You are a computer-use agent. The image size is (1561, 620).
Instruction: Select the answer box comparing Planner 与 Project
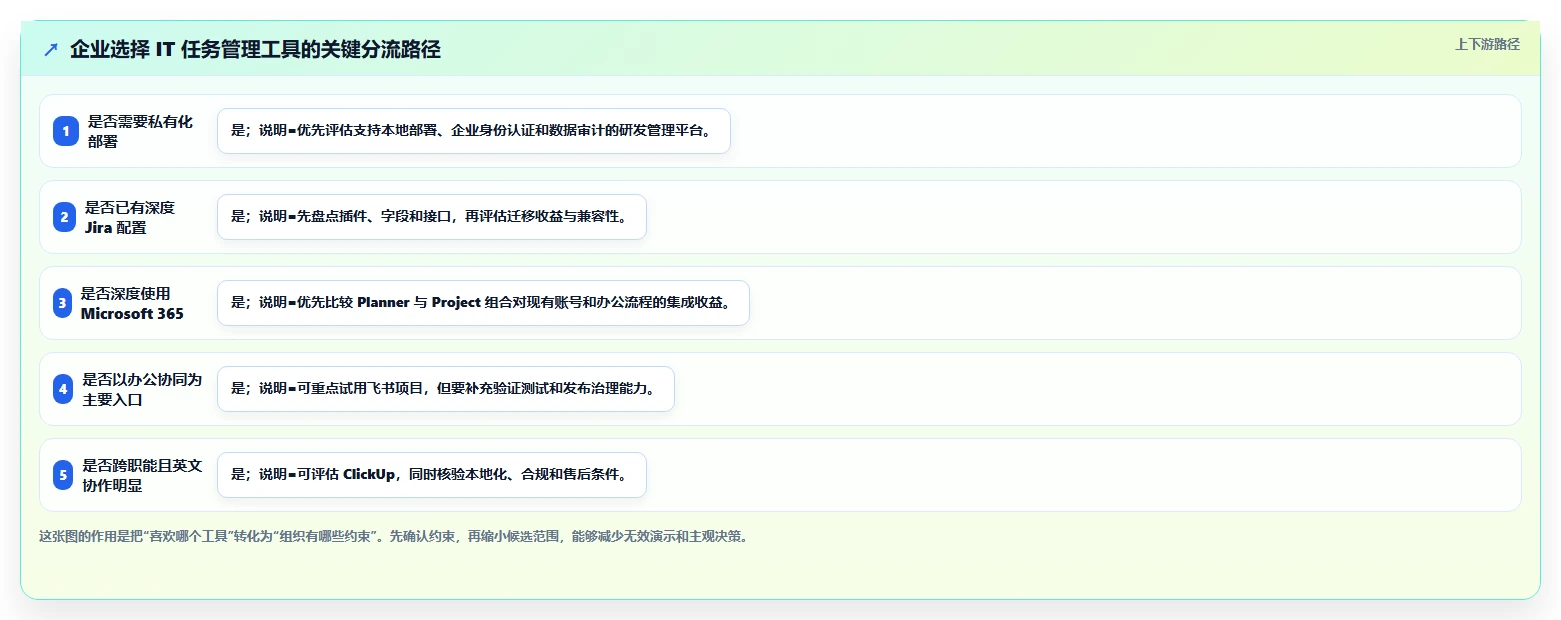(483, 303)
